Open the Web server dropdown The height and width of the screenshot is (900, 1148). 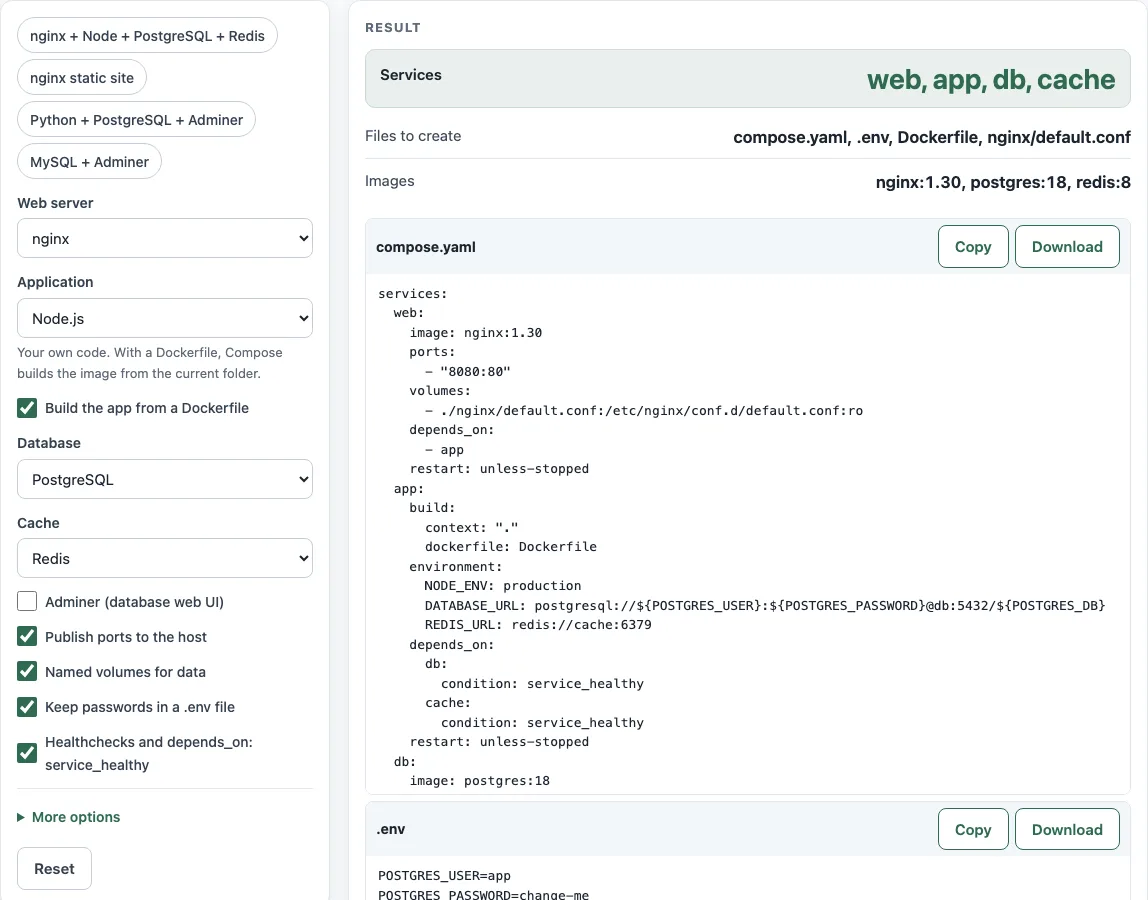[165, 238]
